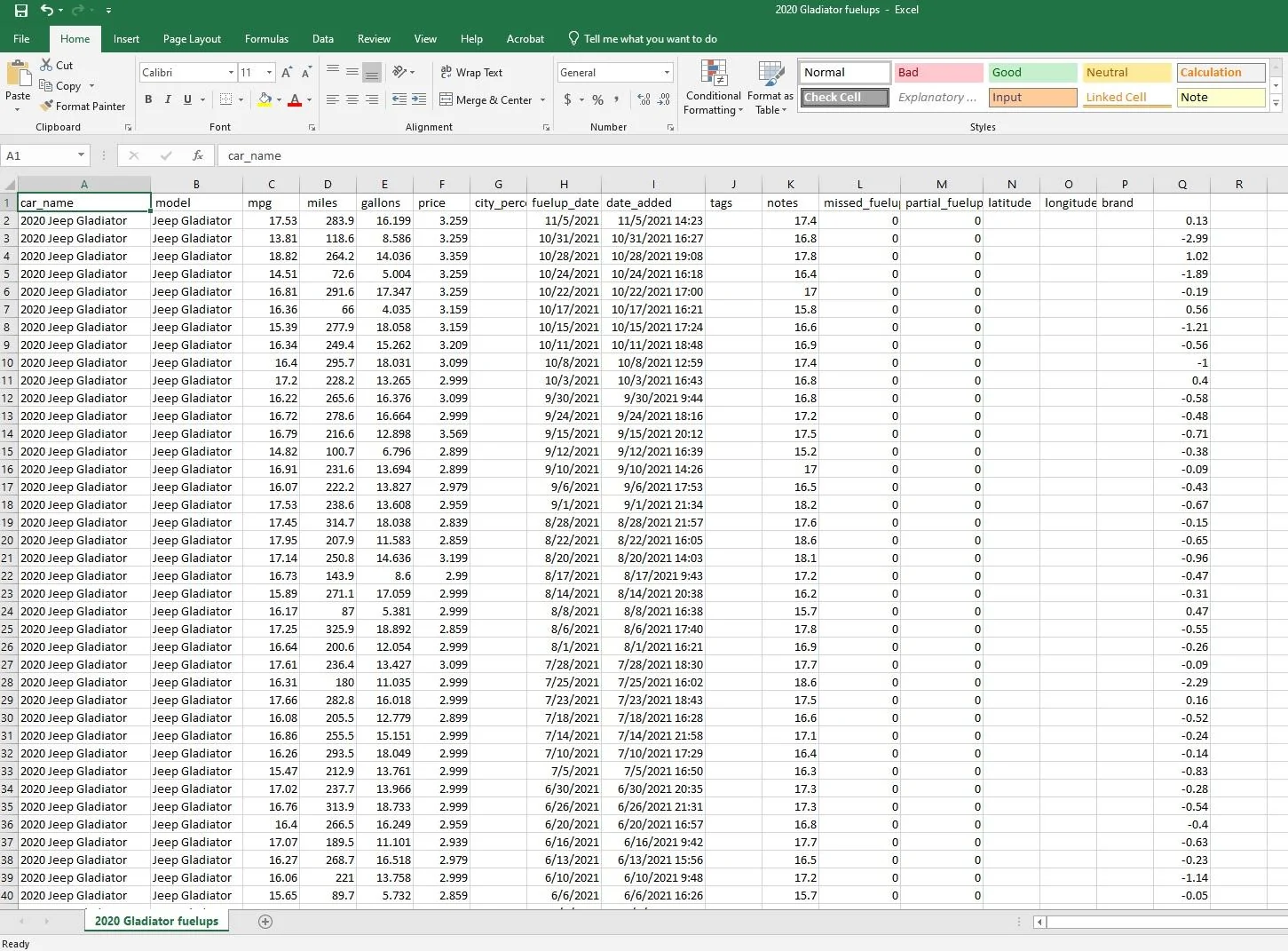Click the mpg header cell
The image size is (1288, 951).
coord(271,202)
